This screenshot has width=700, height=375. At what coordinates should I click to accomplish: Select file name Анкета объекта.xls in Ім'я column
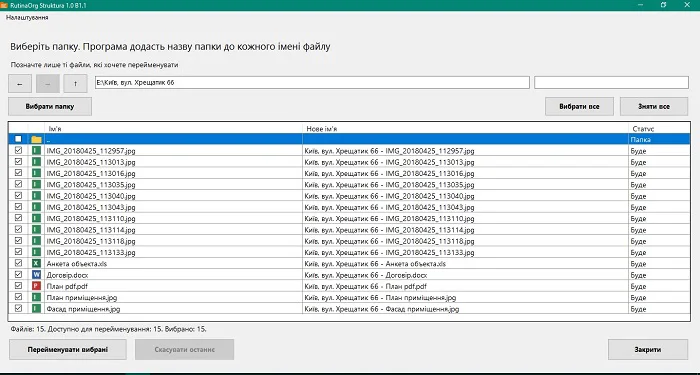point(77,264)
